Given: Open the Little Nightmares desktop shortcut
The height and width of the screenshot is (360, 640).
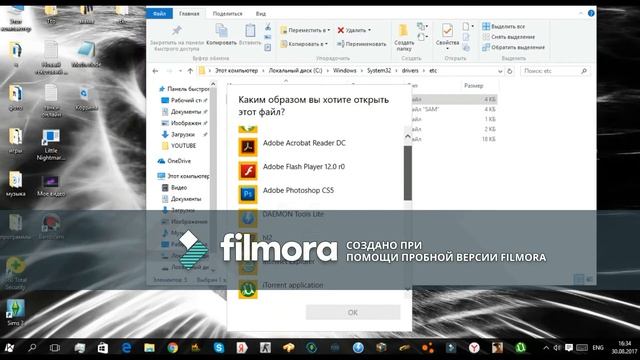Looking at the screenshot, I should [51, 145].
